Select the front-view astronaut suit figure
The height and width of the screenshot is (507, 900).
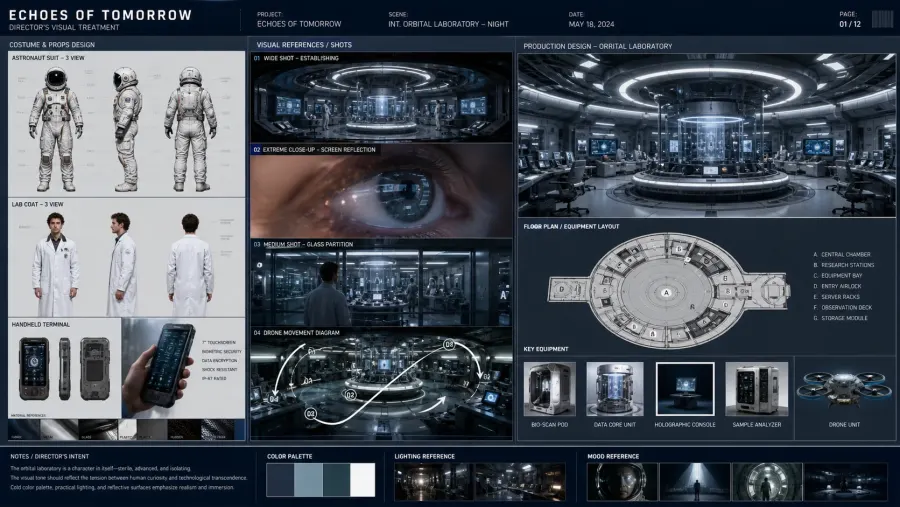(56, 130)
